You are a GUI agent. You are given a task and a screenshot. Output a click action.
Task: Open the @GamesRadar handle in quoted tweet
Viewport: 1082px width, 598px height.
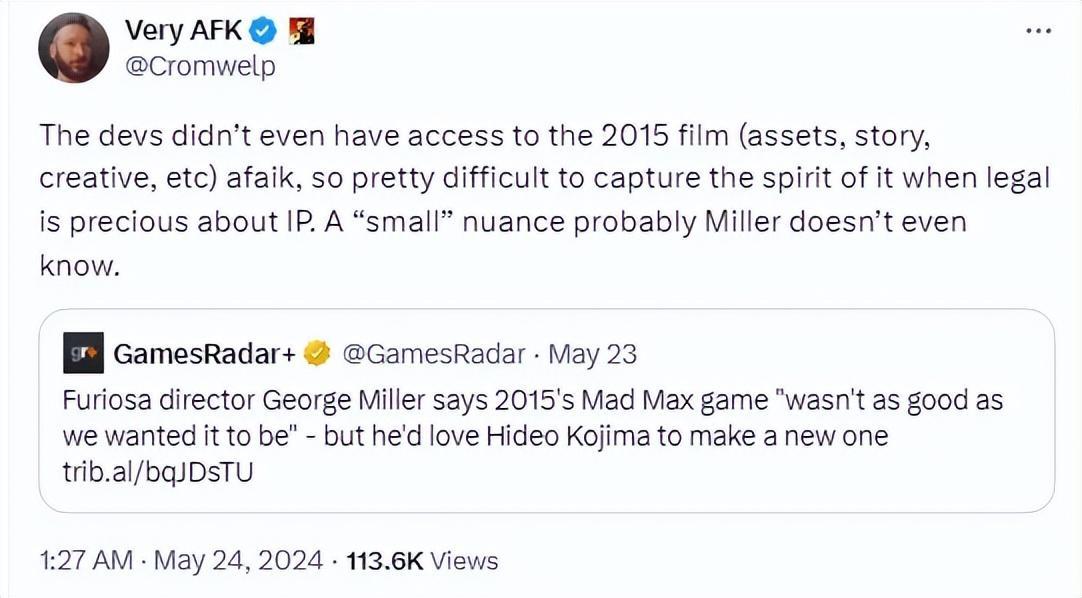click(434, 354)
